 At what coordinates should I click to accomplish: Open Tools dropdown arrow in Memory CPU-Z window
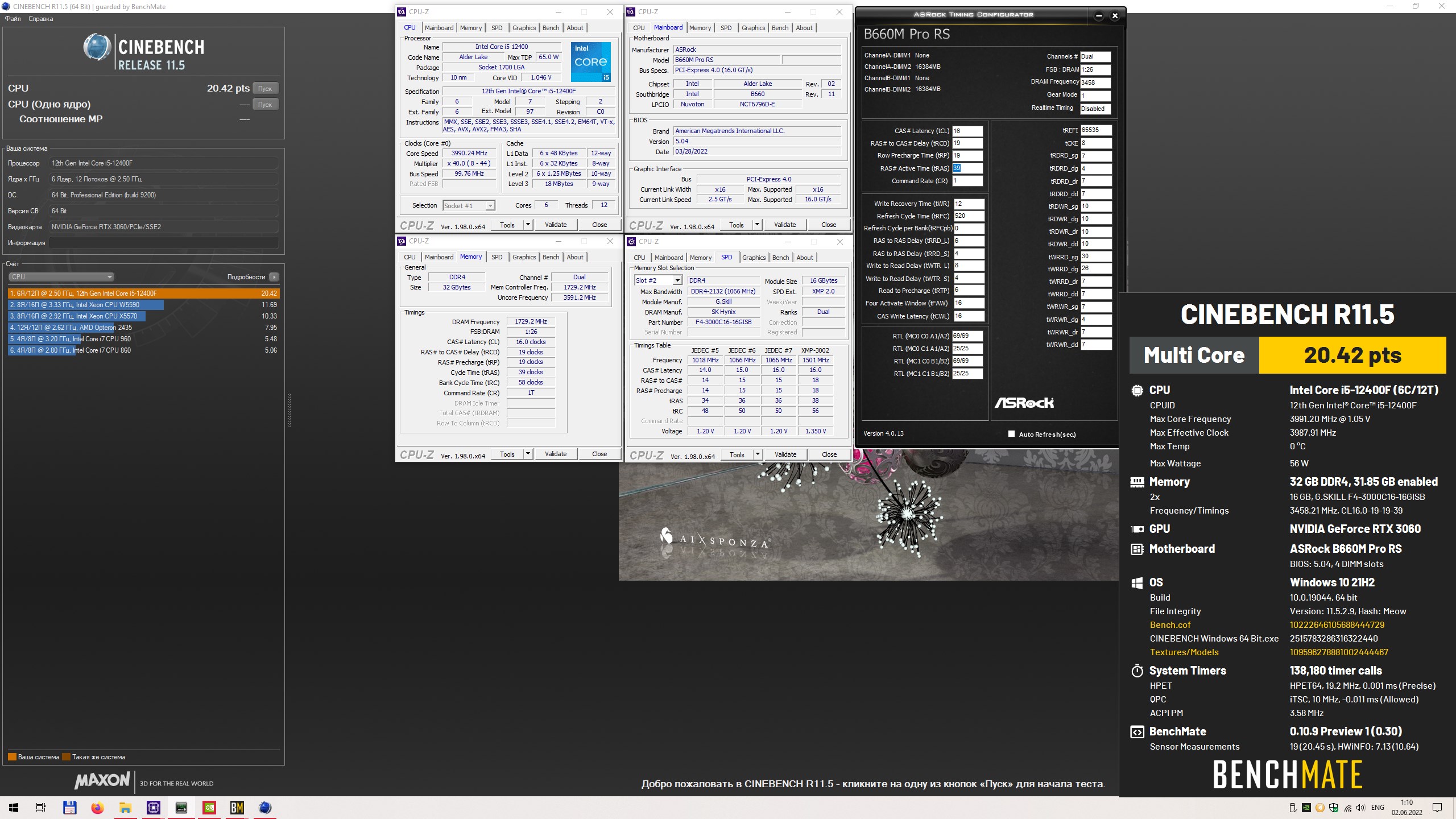[528, 454]
